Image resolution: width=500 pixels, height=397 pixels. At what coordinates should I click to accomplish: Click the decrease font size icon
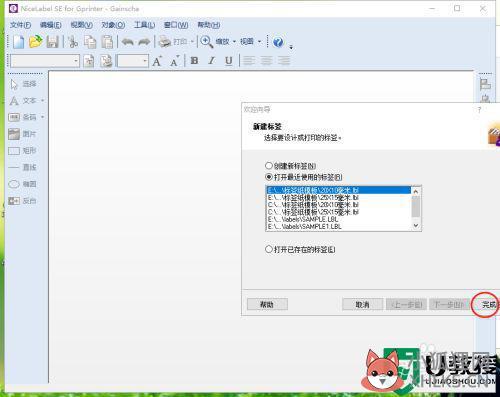[x=175, y=61]
